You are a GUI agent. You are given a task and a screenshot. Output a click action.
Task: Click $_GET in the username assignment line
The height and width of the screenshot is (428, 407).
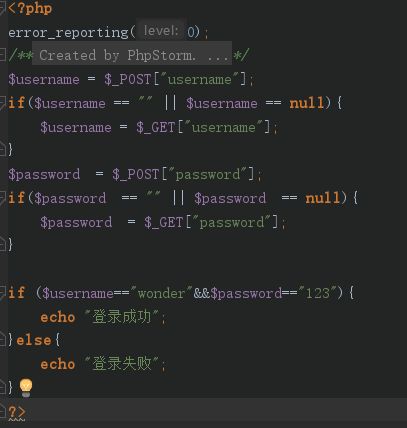click(x=156, y=127)
